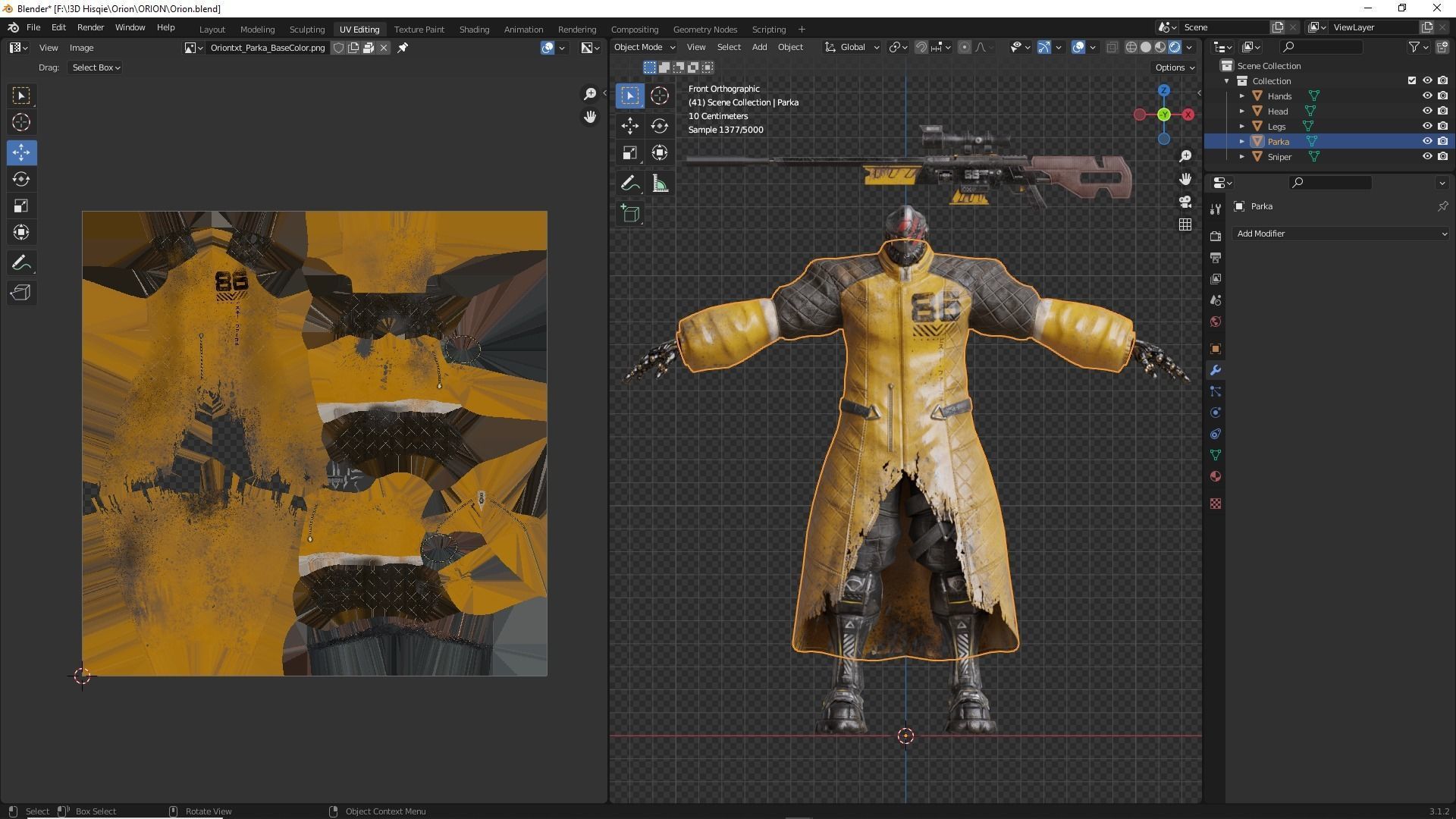Open the Material properties tab

(x=1216, y=476)
